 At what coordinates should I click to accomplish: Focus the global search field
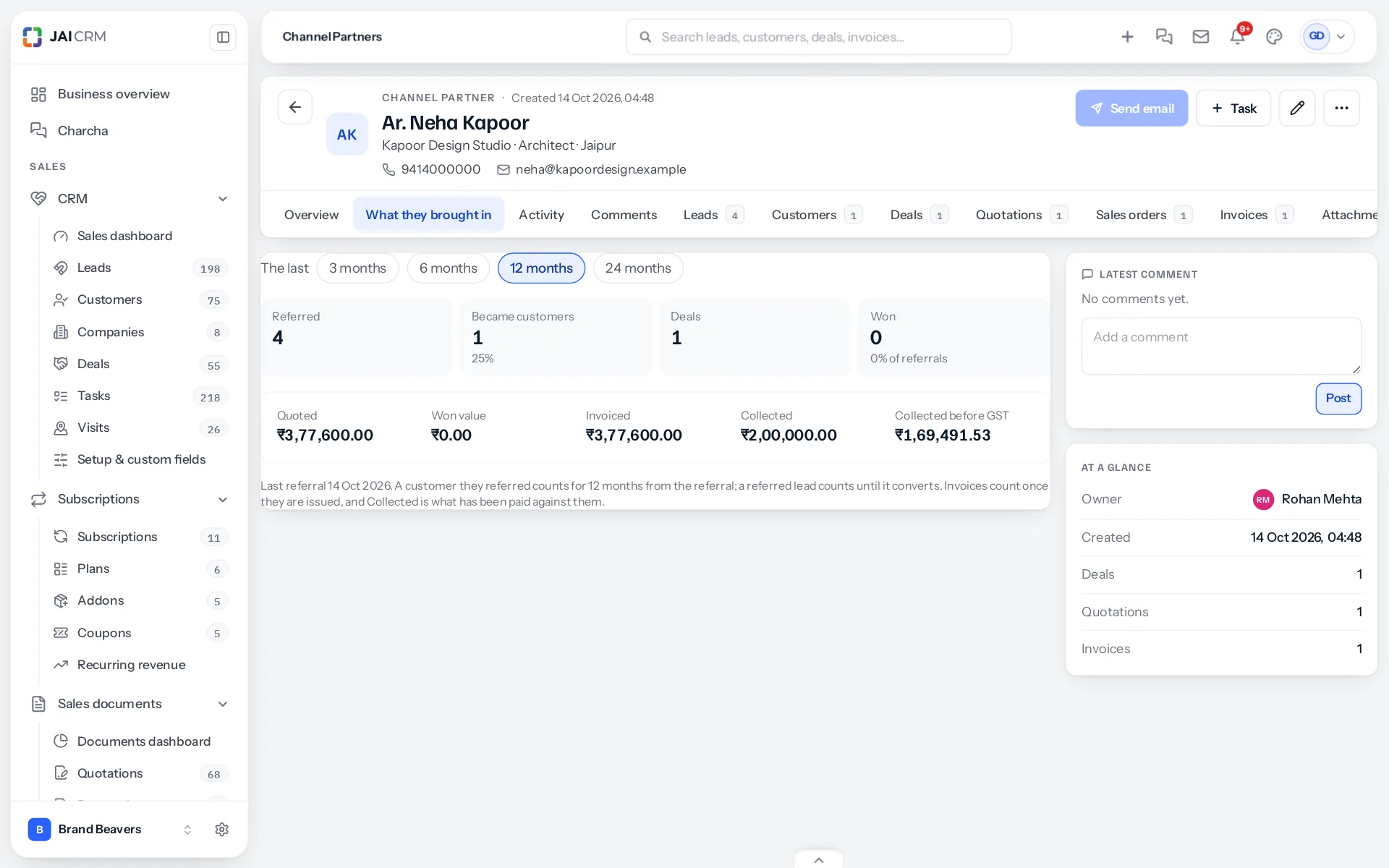click(819, 37)
